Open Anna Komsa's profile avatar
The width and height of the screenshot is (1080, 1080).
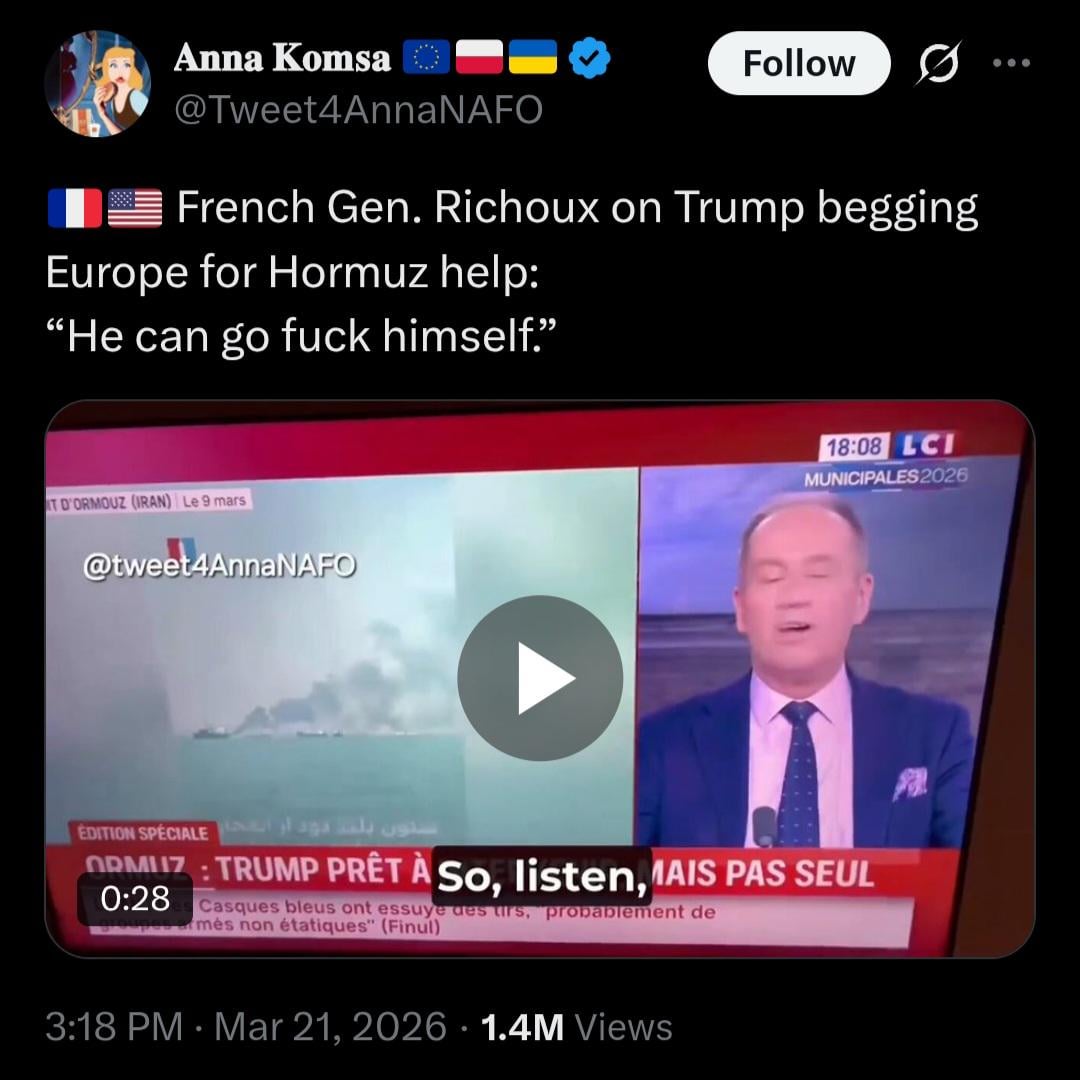[98, 83]
